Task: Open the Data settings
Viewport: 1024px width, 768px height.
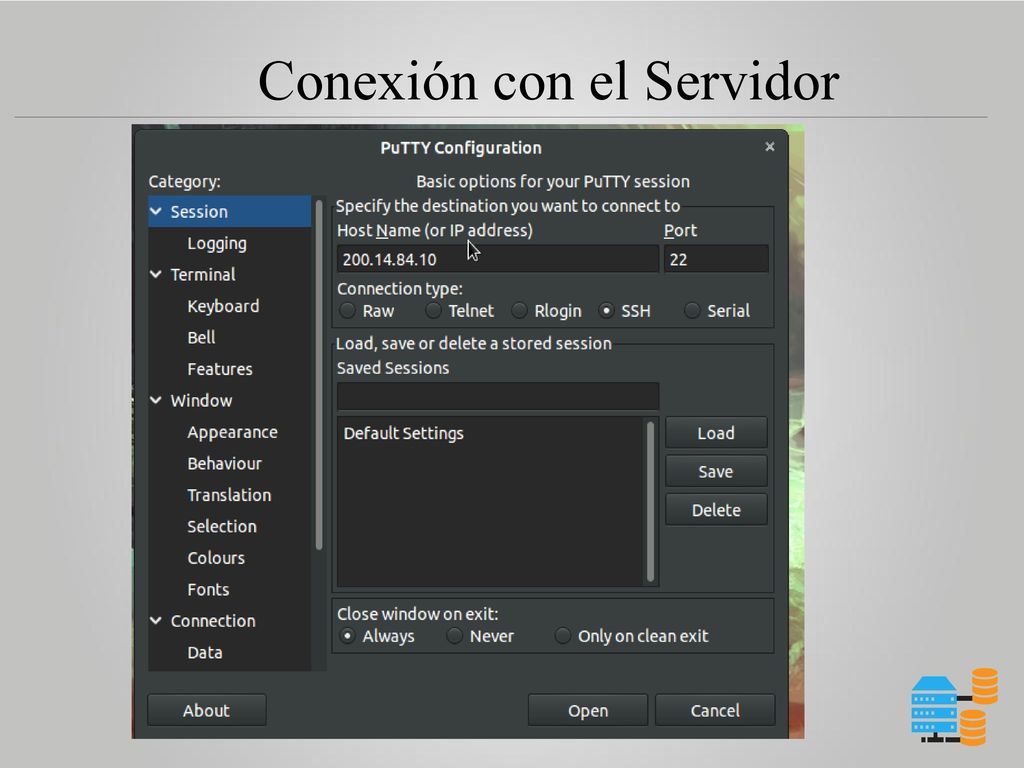Action: click(204, 652)
